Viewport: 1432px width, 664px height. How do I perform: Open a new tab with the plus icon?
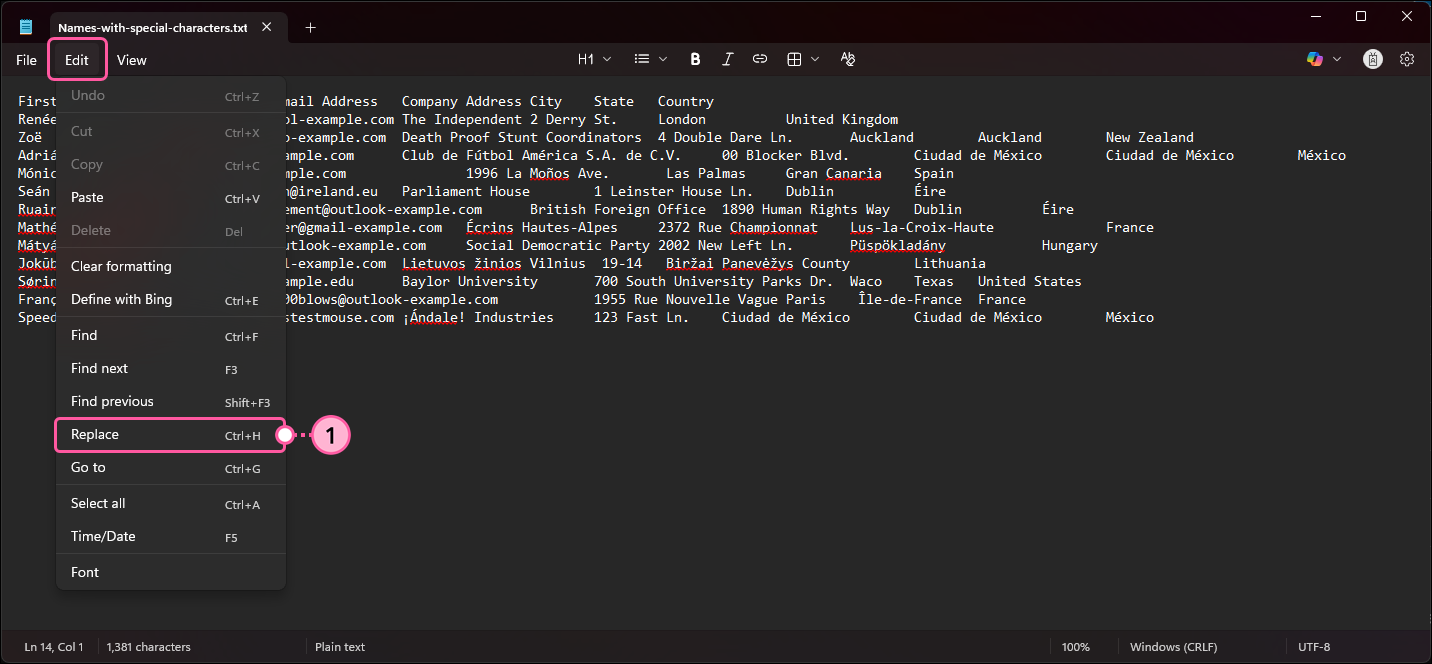point(310,27)
